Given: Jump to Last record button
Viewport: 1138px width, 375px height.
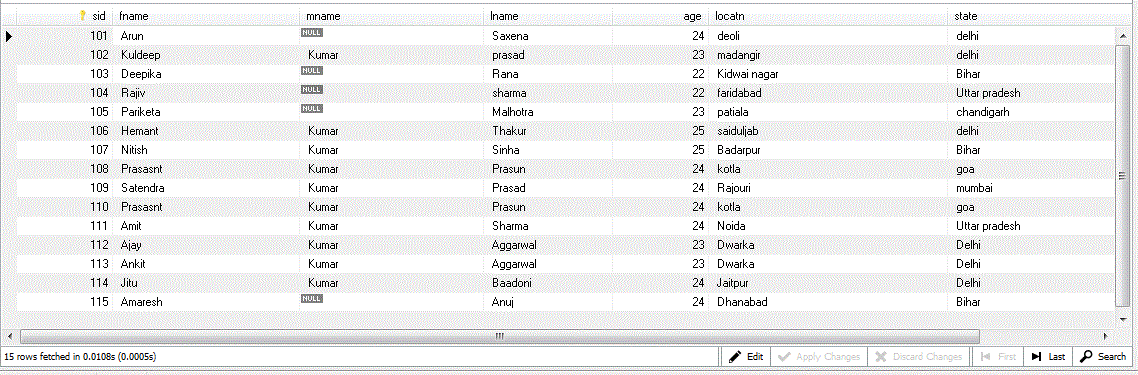Looking at the screenshot, I should point(1048,356).
